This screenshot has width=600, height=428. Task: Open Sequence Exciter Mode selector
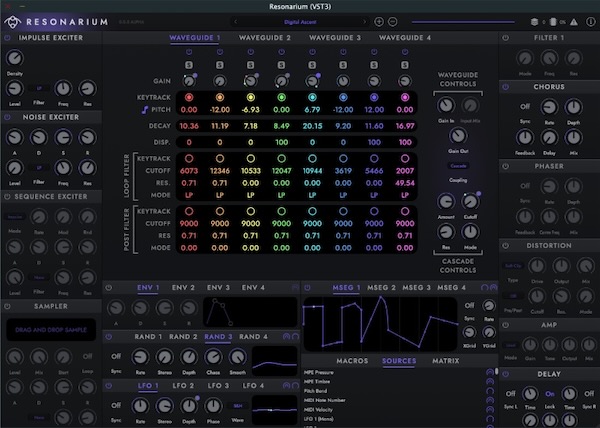point(15,217)
